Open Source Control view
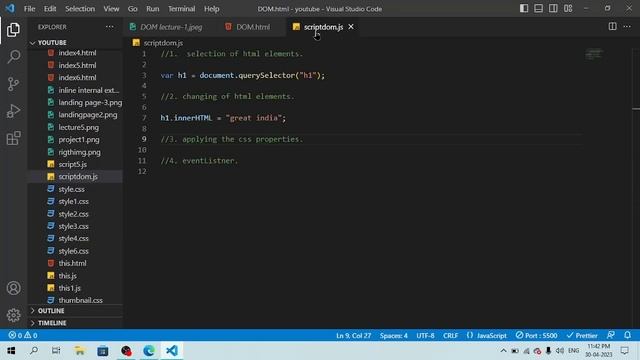640x360 pixels. (x=13, y=84)
